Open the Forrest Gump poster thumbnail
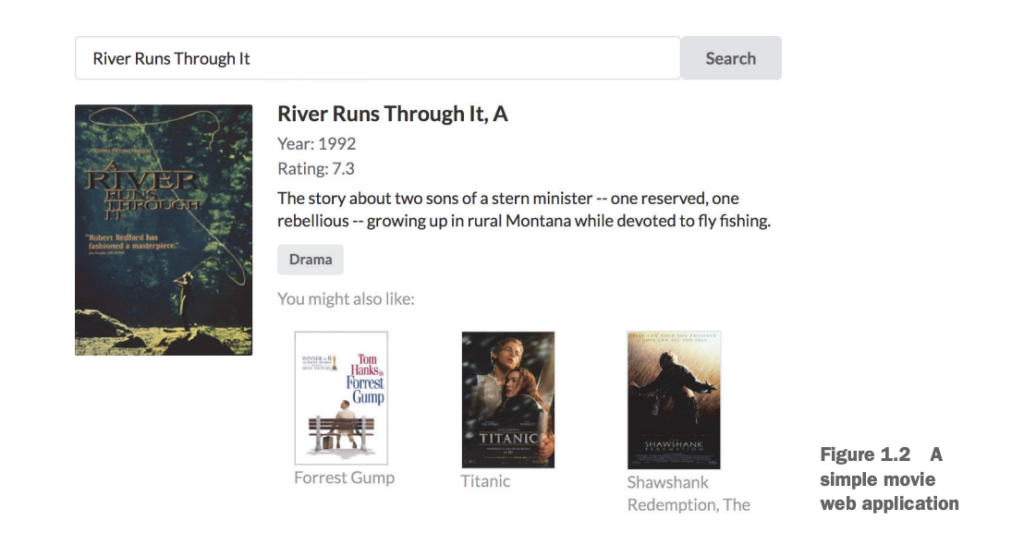Image resolution: width=1024 pixels, height=545 pixels. [341, 397]
